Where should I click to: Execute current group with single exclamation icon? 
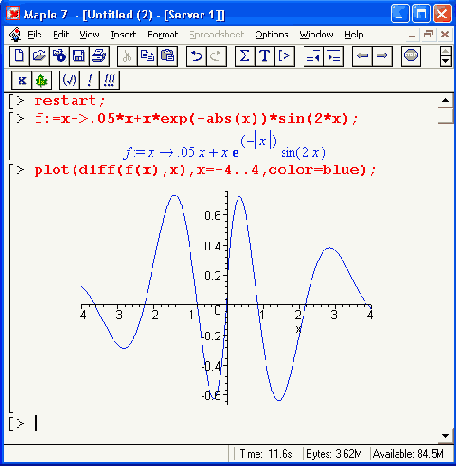pyautogui.click(x=89, y=80)
